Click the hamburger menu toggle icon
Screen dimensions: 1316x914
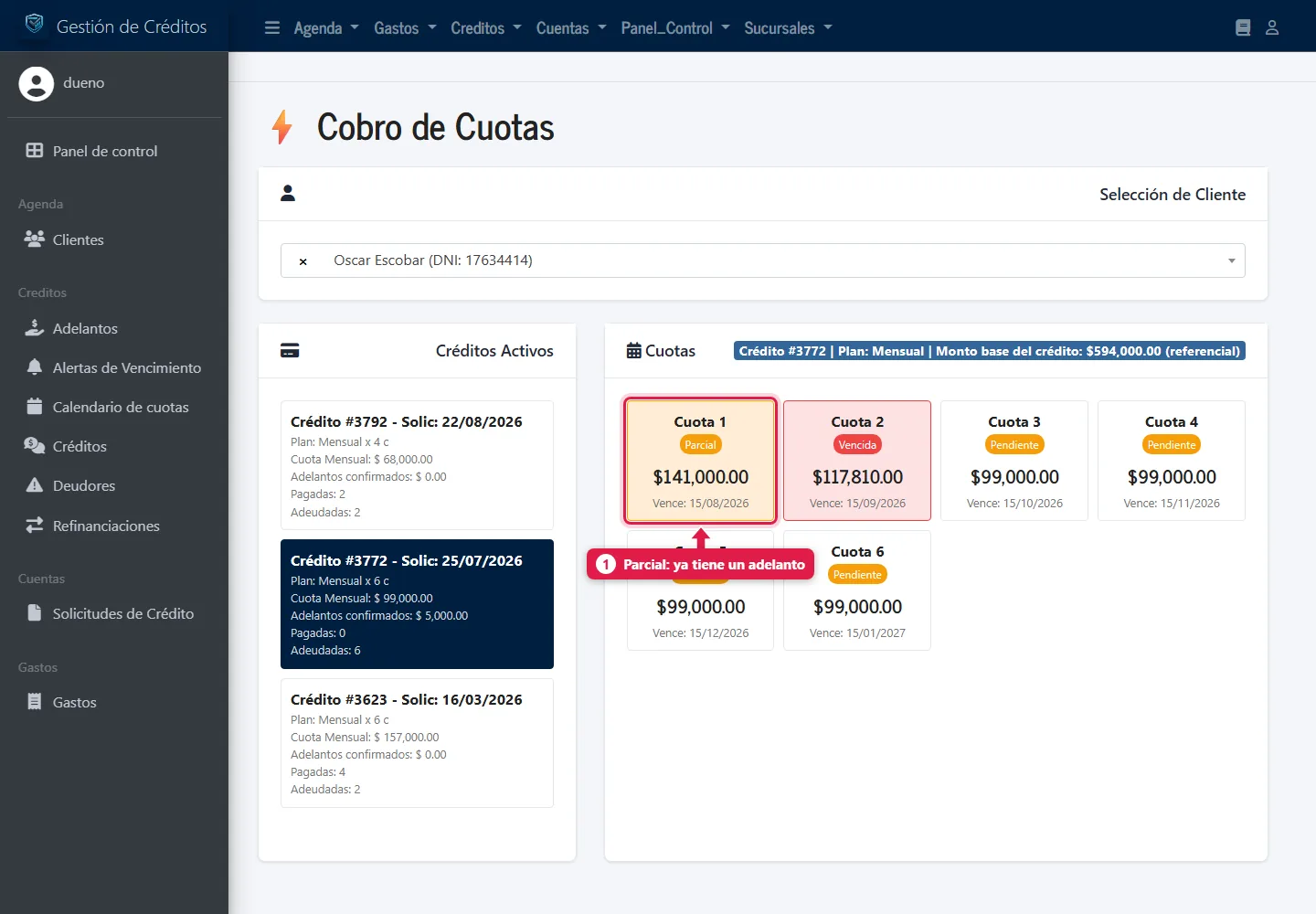272,27
